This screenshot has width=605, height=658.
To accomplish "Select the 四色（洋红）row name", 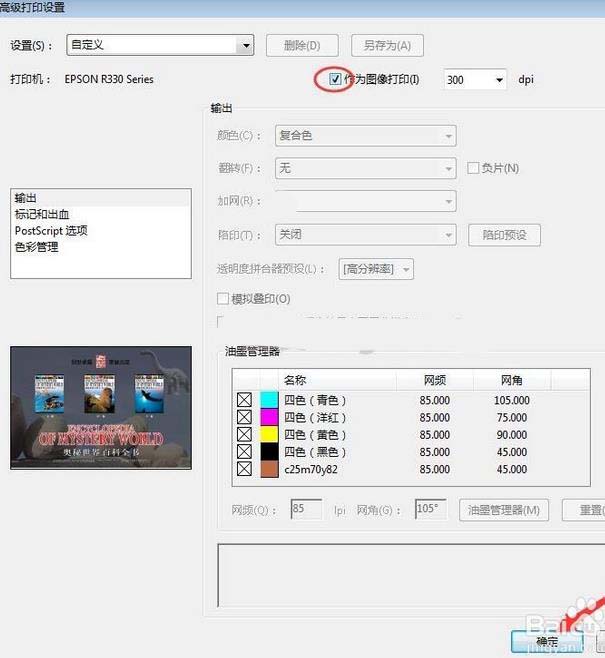I will coord(315,417).
